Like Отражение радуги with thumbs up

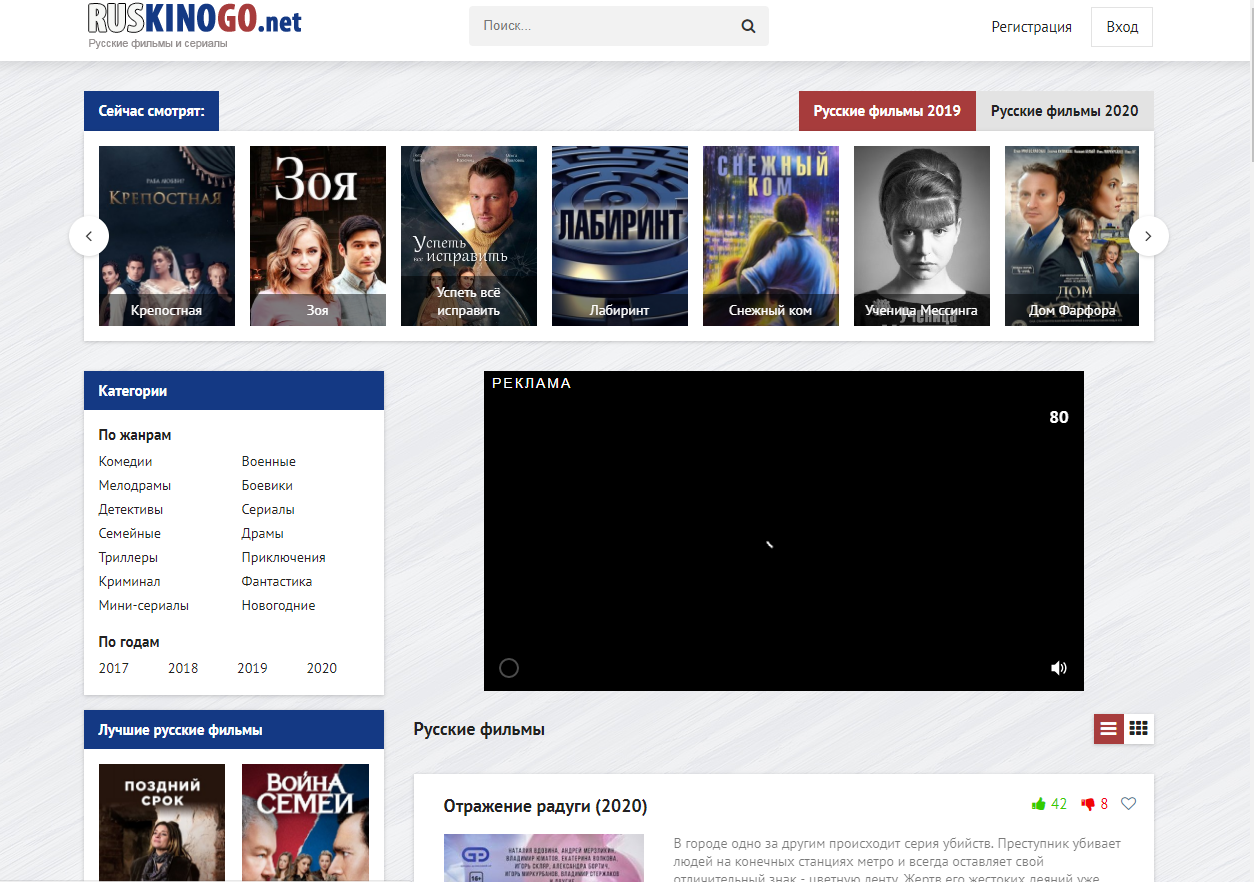tap(1039, 804)
